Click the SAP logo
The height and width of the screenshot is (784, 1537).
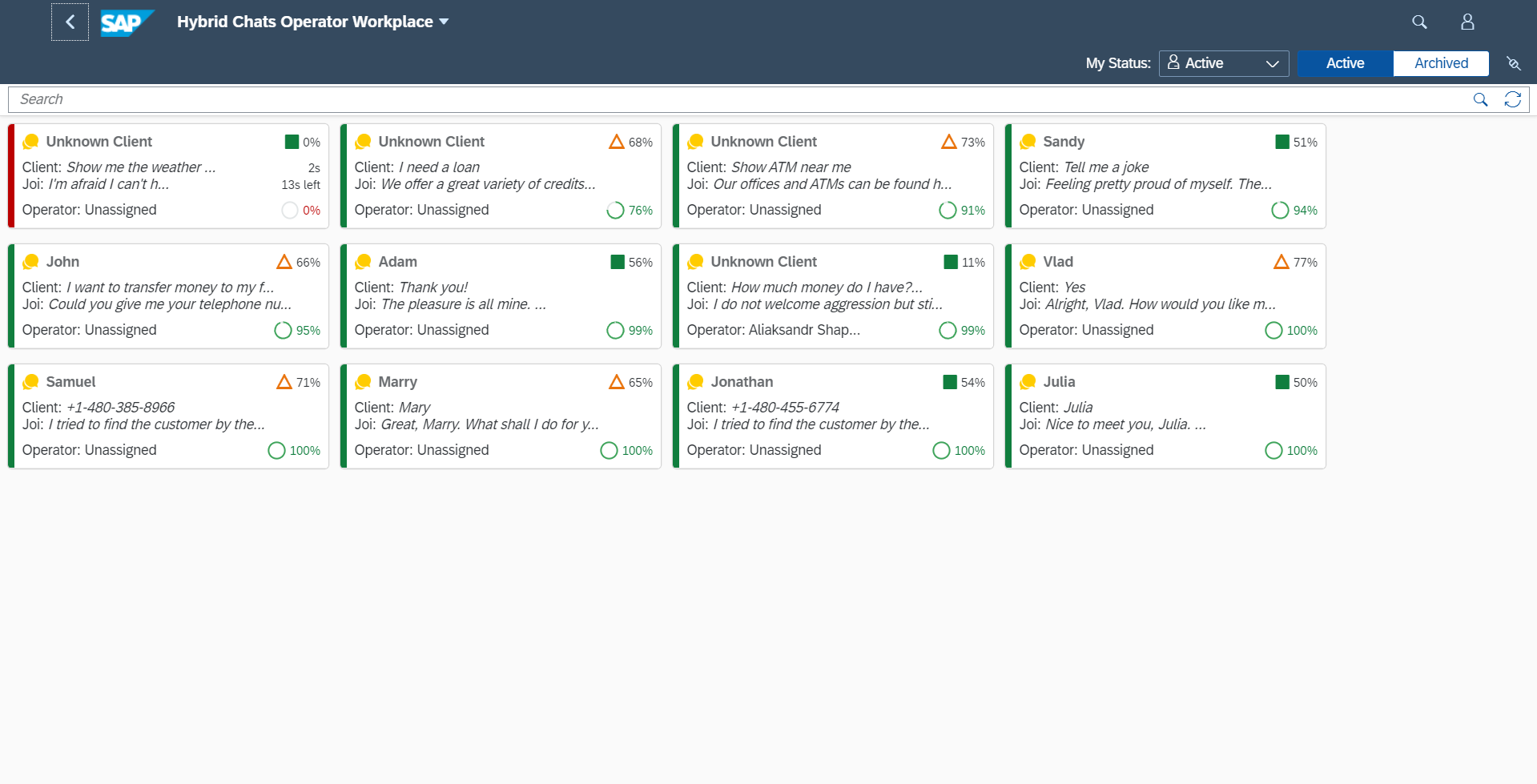coord(125,22)
